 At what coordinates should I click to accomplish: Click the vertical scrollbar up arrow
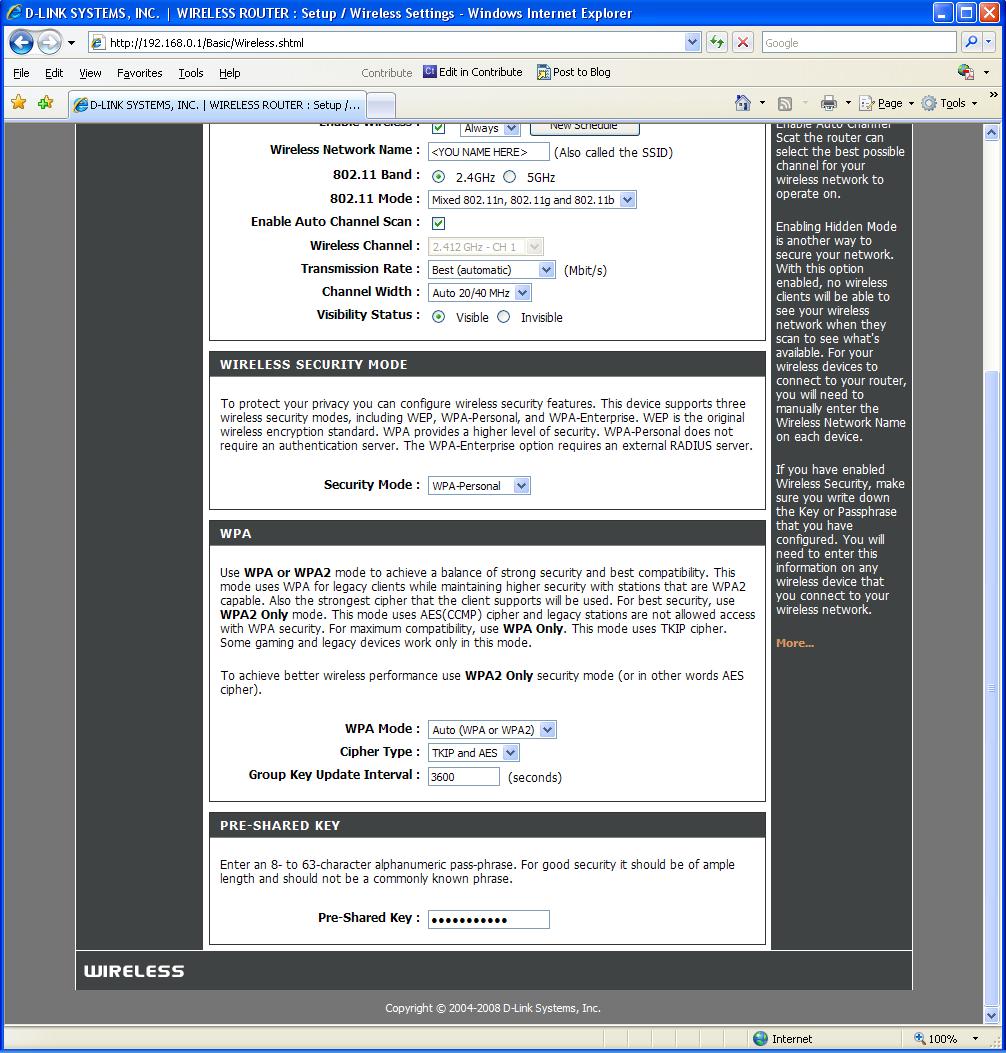(x=992, y=132)
